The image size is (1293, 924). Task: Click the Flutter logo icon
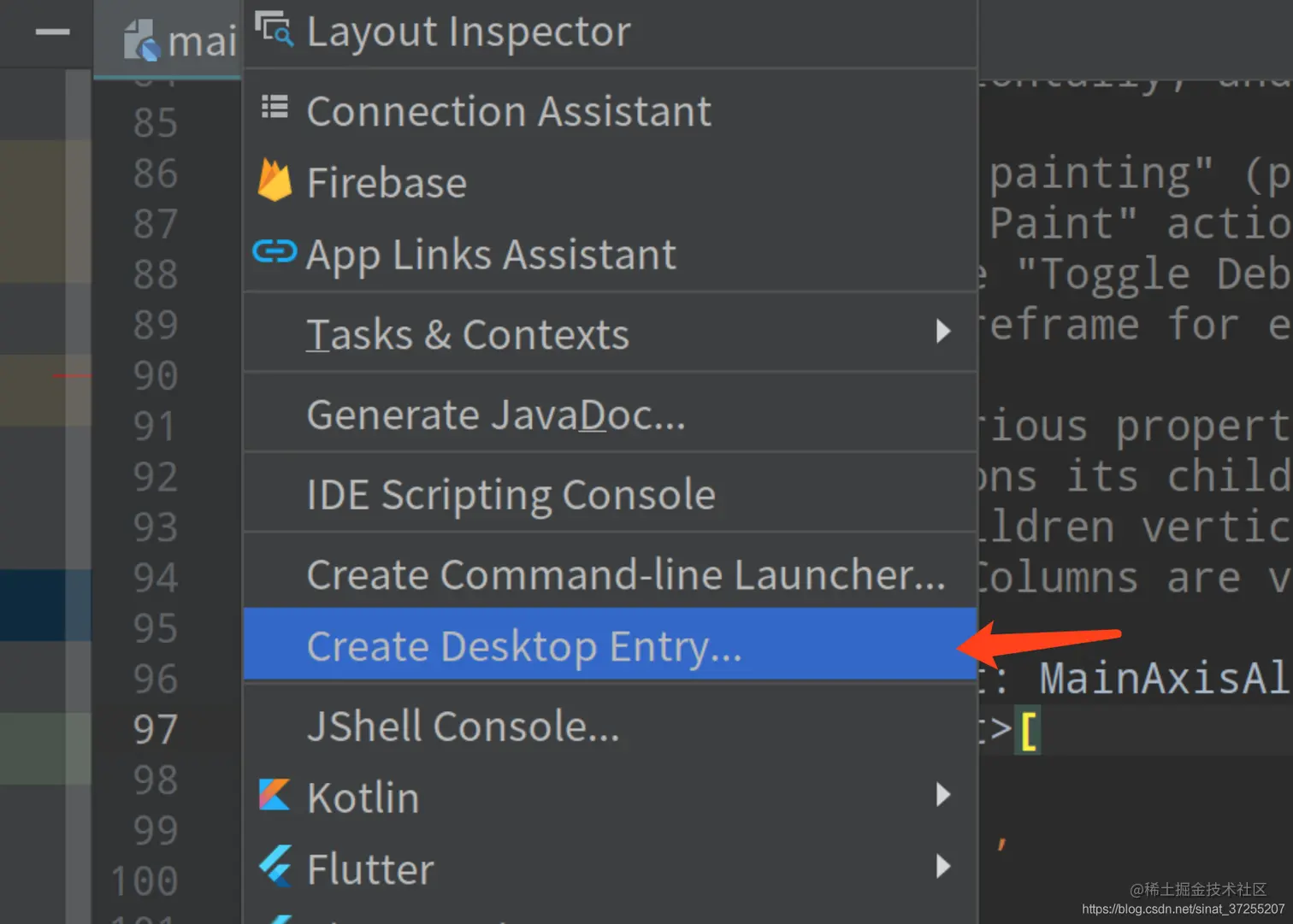275,866
